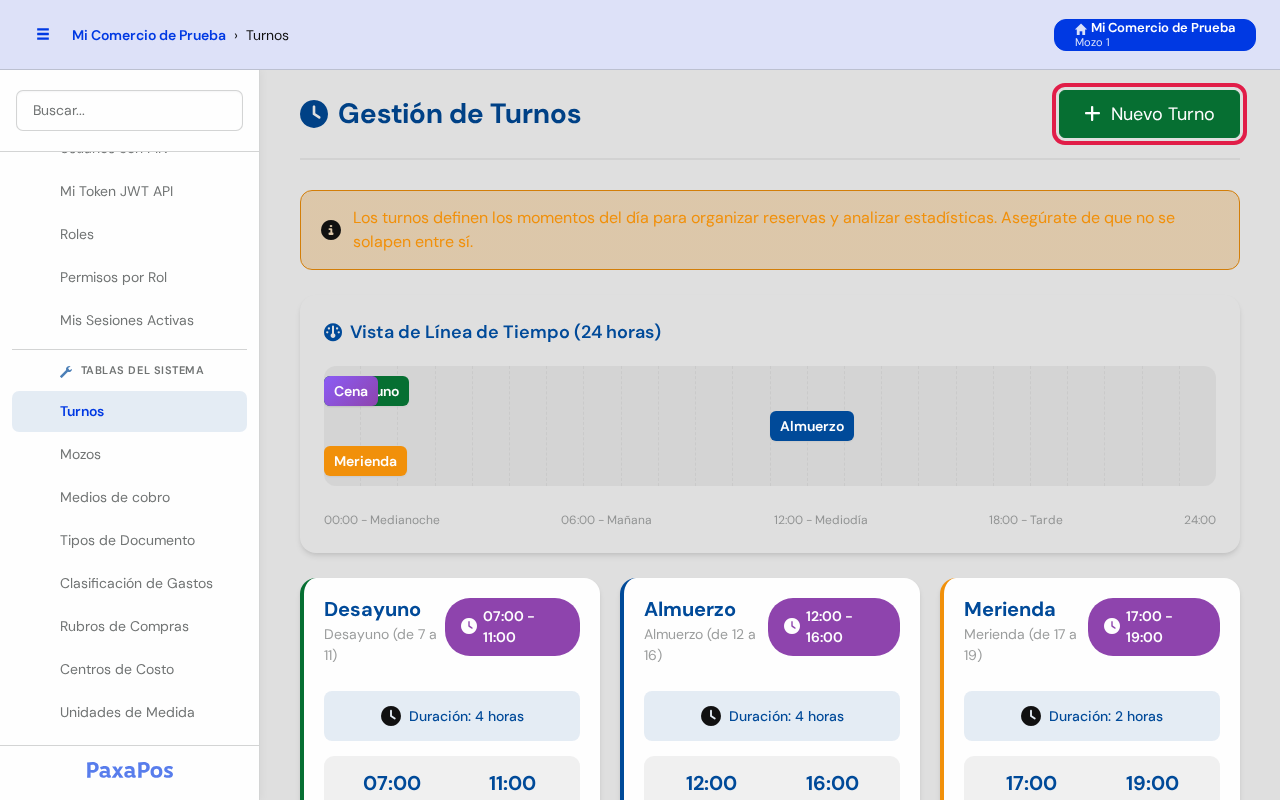This screenshot has height=800, width=1280.
Task: Open Mi Token JWT API in the sidebar
Action: [x=130, y=191]
